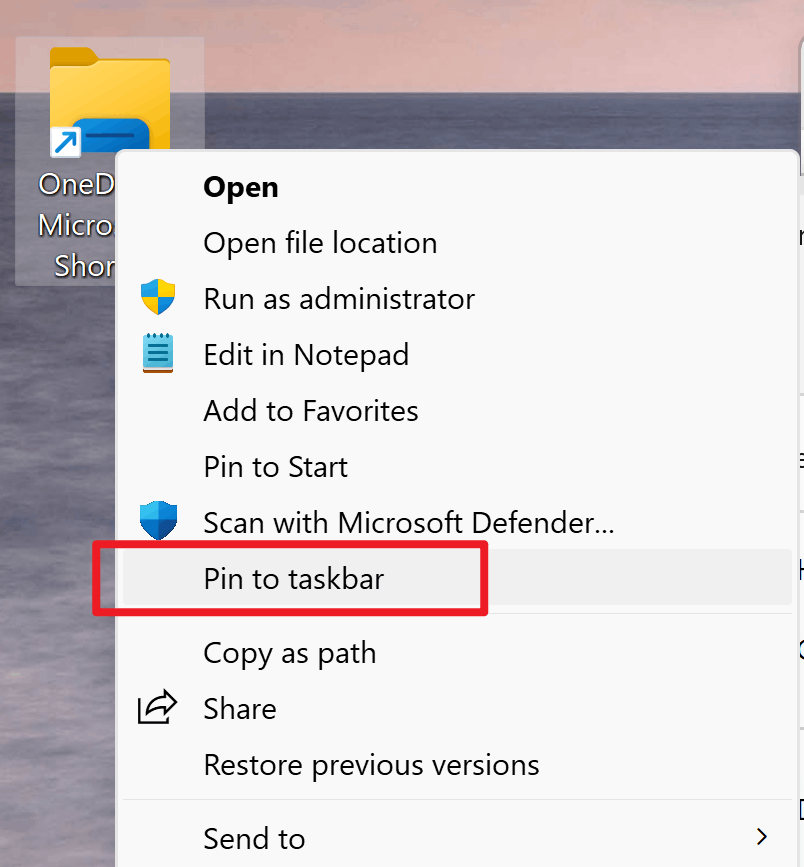Select Scan with Microsoft Defender
The height and width of the screenshot is (867, 804).
(457, 522)
